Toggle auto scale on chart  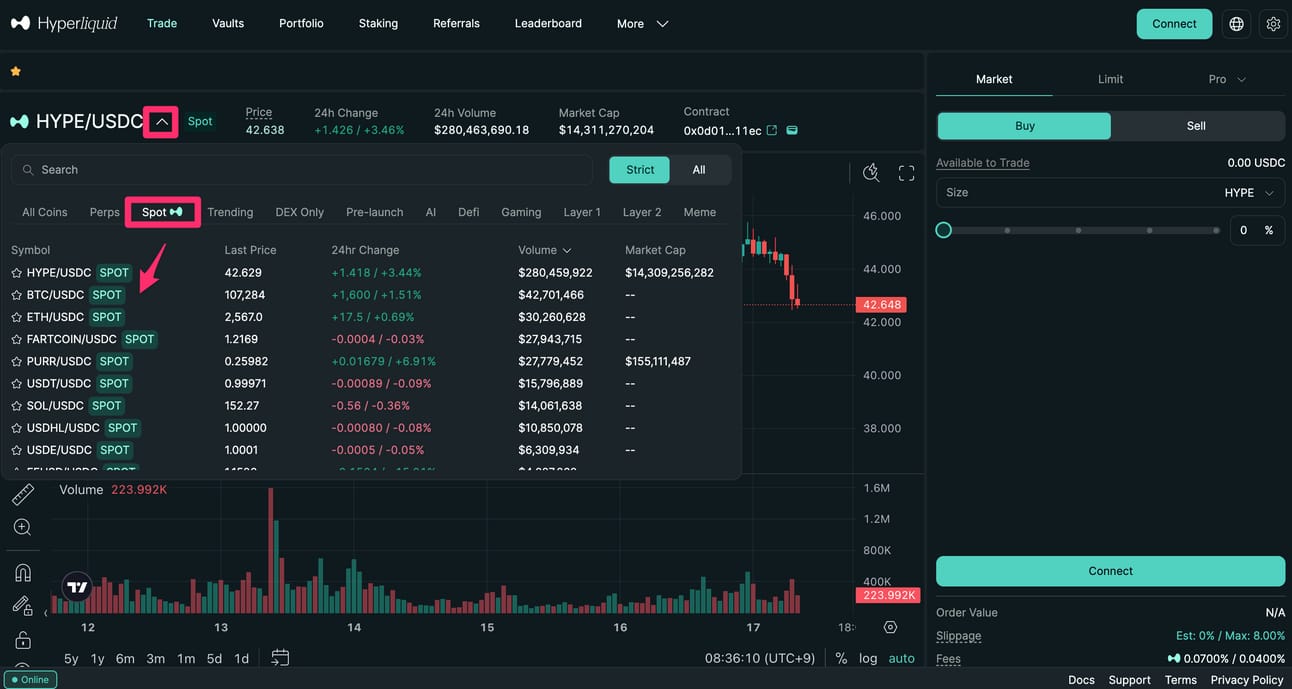pos(902,658)
